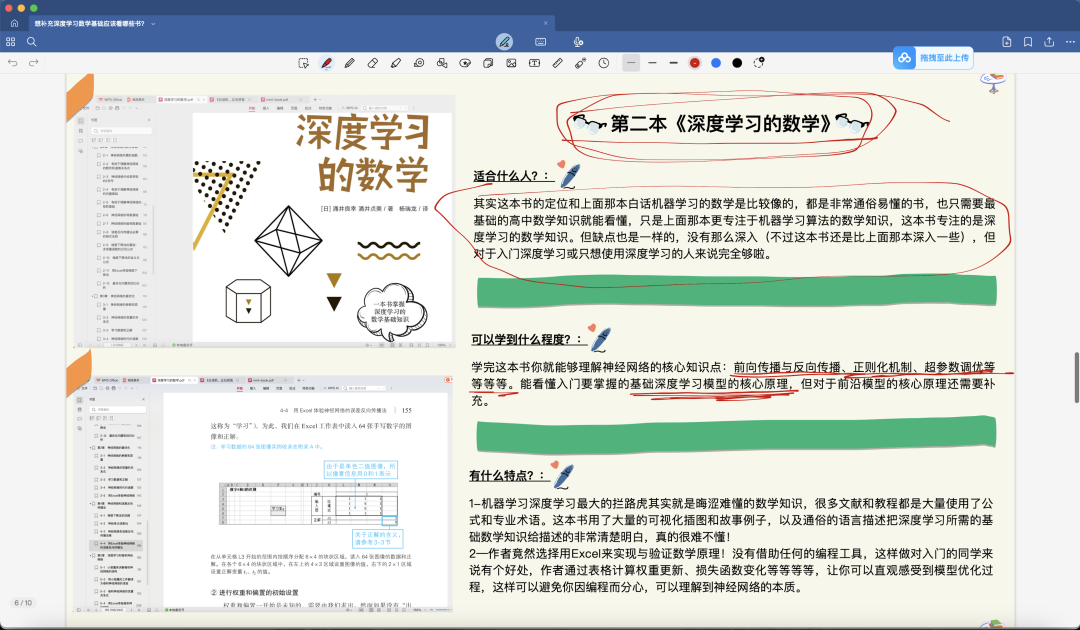
Task: Click the page indicator 6 / 10
Action: coord(23,602)
